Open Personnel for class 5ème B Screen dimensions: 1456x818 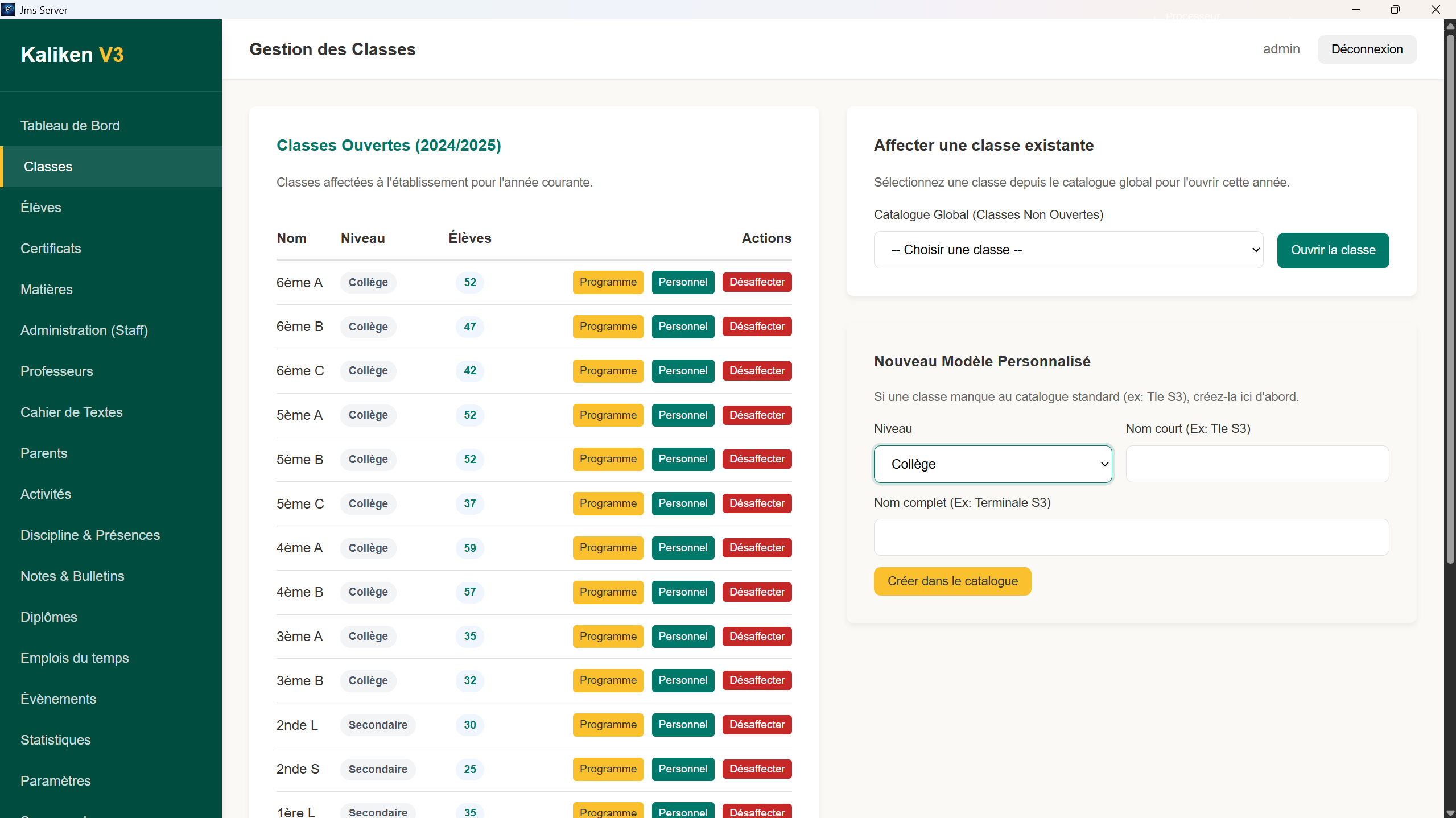pos(682,458)
